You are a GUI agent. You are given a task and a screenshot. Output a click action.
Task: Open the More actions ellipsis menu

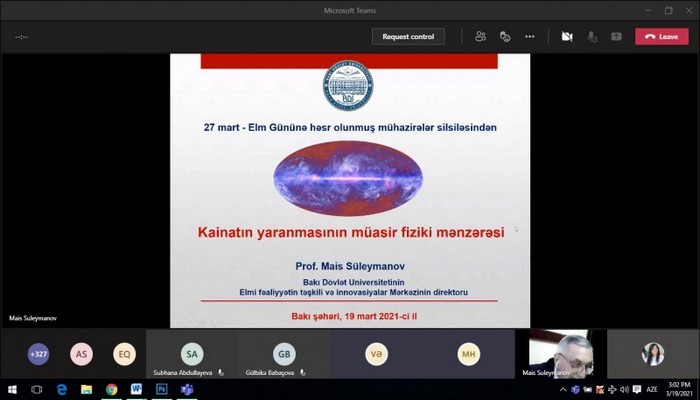point(530,36)
